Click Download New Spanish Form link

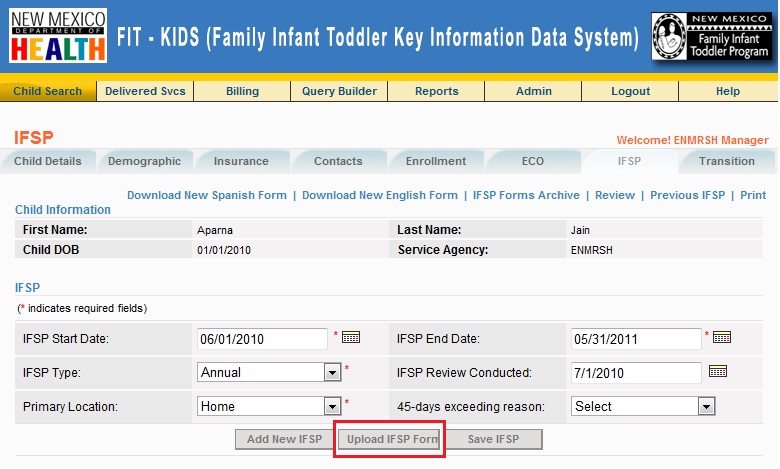(207, 195)
